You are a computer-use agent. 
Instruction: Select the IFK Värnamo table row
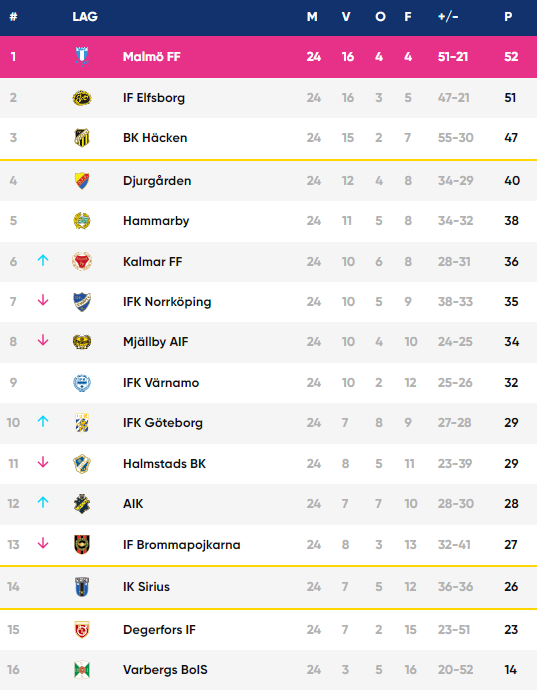[x=268, y=383]
